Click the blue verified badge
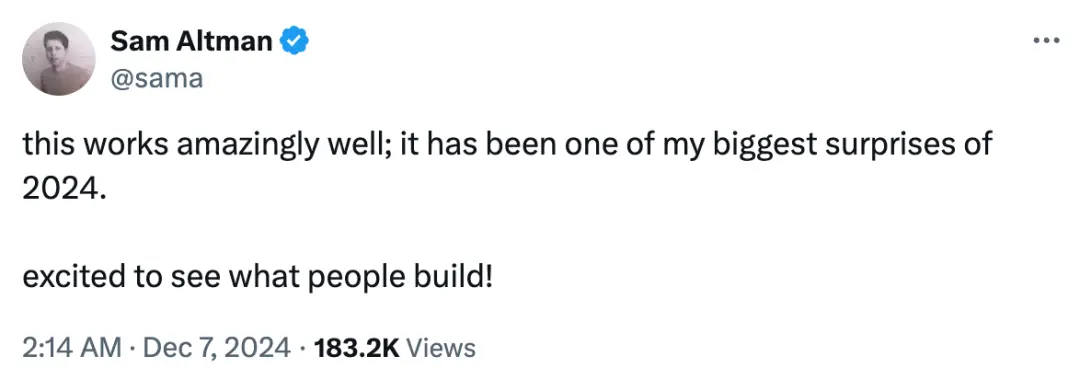This screenshot has width=1080, height=368. click(295, 43)
